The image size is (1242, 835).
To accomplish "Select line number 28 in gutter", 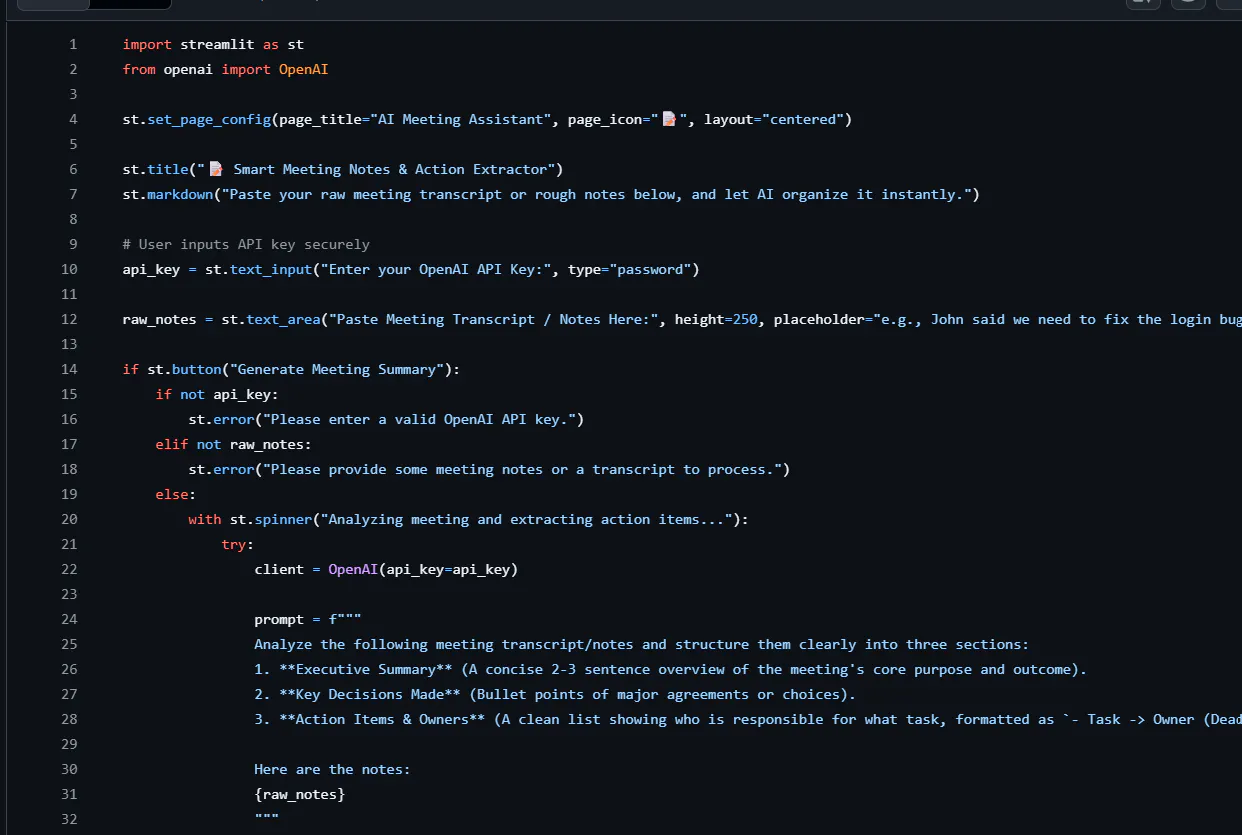I will pos(69,719).
